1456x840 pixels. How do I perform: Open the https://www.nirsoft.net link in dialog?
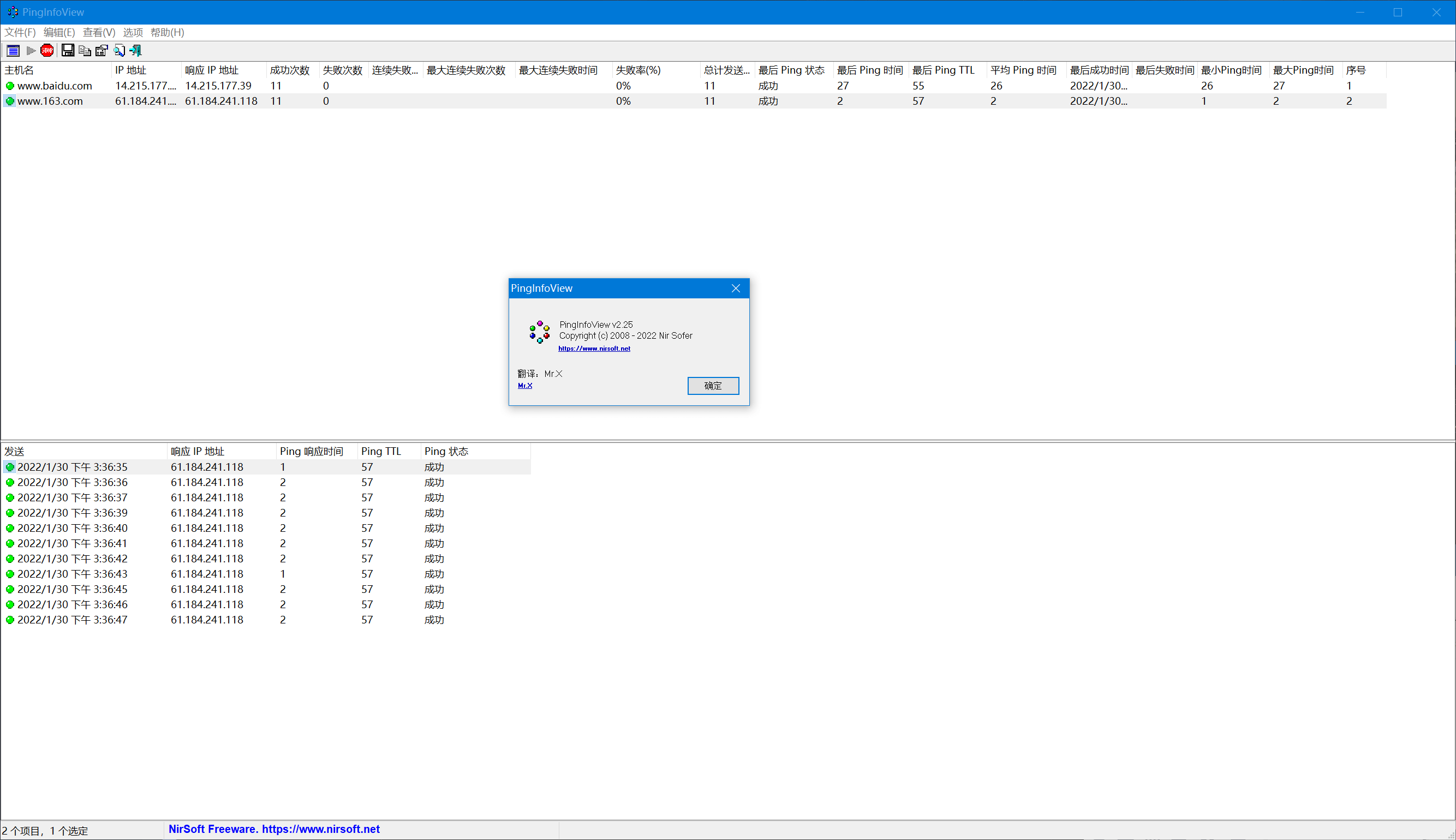tap(594, 349)
